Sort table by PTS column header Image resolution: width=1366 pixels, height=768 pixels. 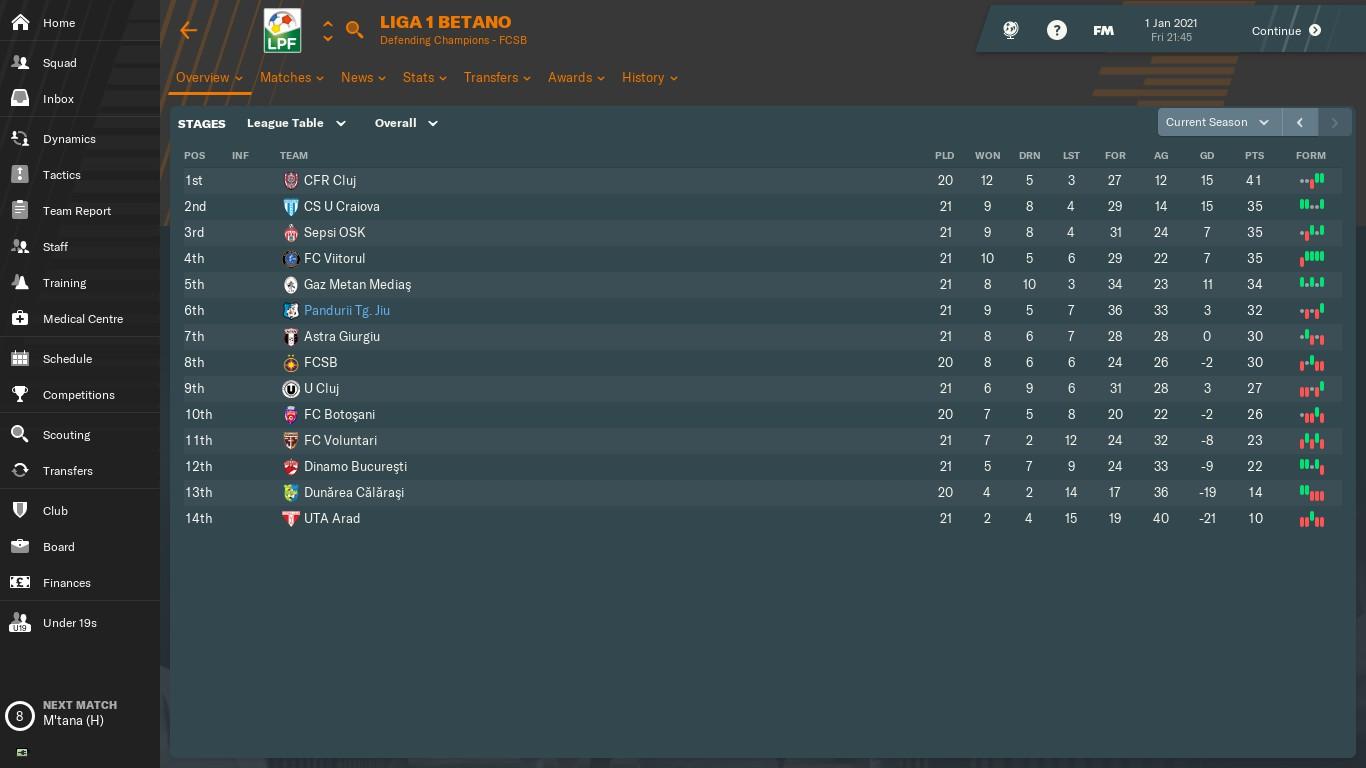pos(1254,155)
